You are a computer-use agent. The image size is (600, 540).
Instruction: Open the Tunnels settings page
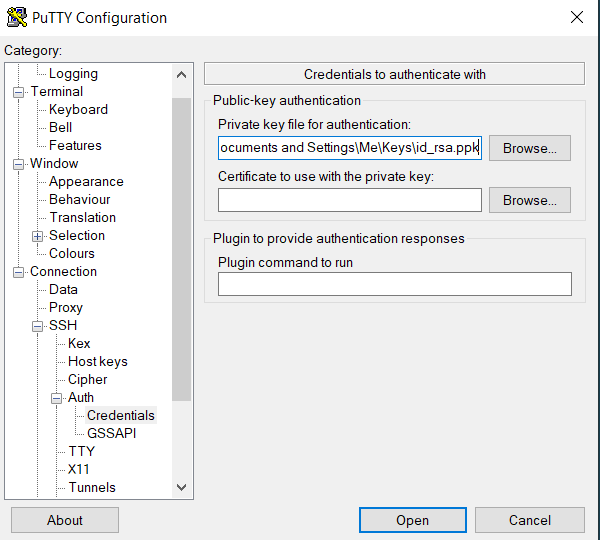(x=92, y=487)
